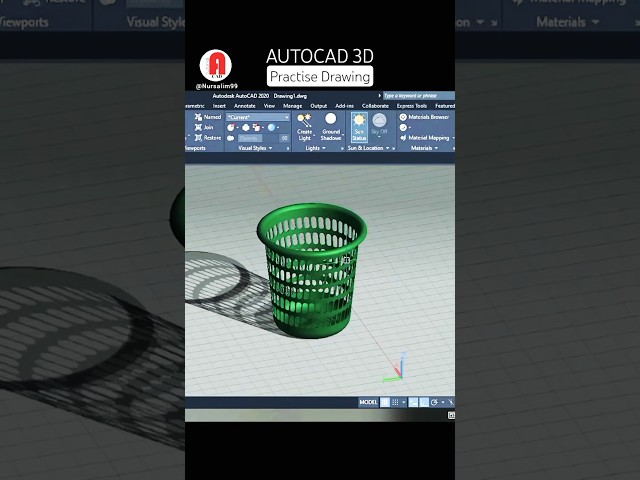Image resolution: width=640 pixels, height=480 pixels.
Task: Open the Materials Browser
Action: click(424, 117)
